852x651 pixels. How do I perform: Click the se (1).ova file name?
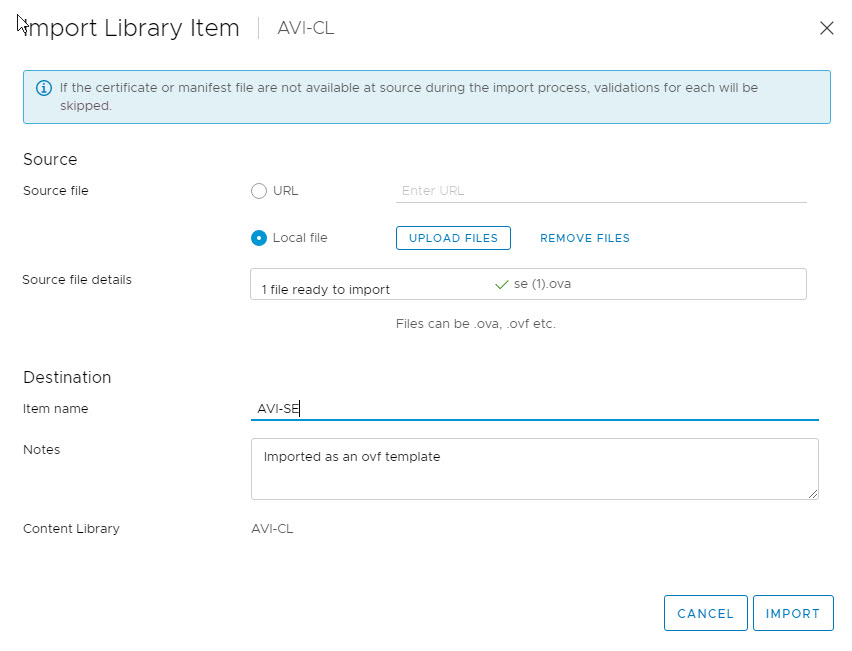(x=542, y=284)
